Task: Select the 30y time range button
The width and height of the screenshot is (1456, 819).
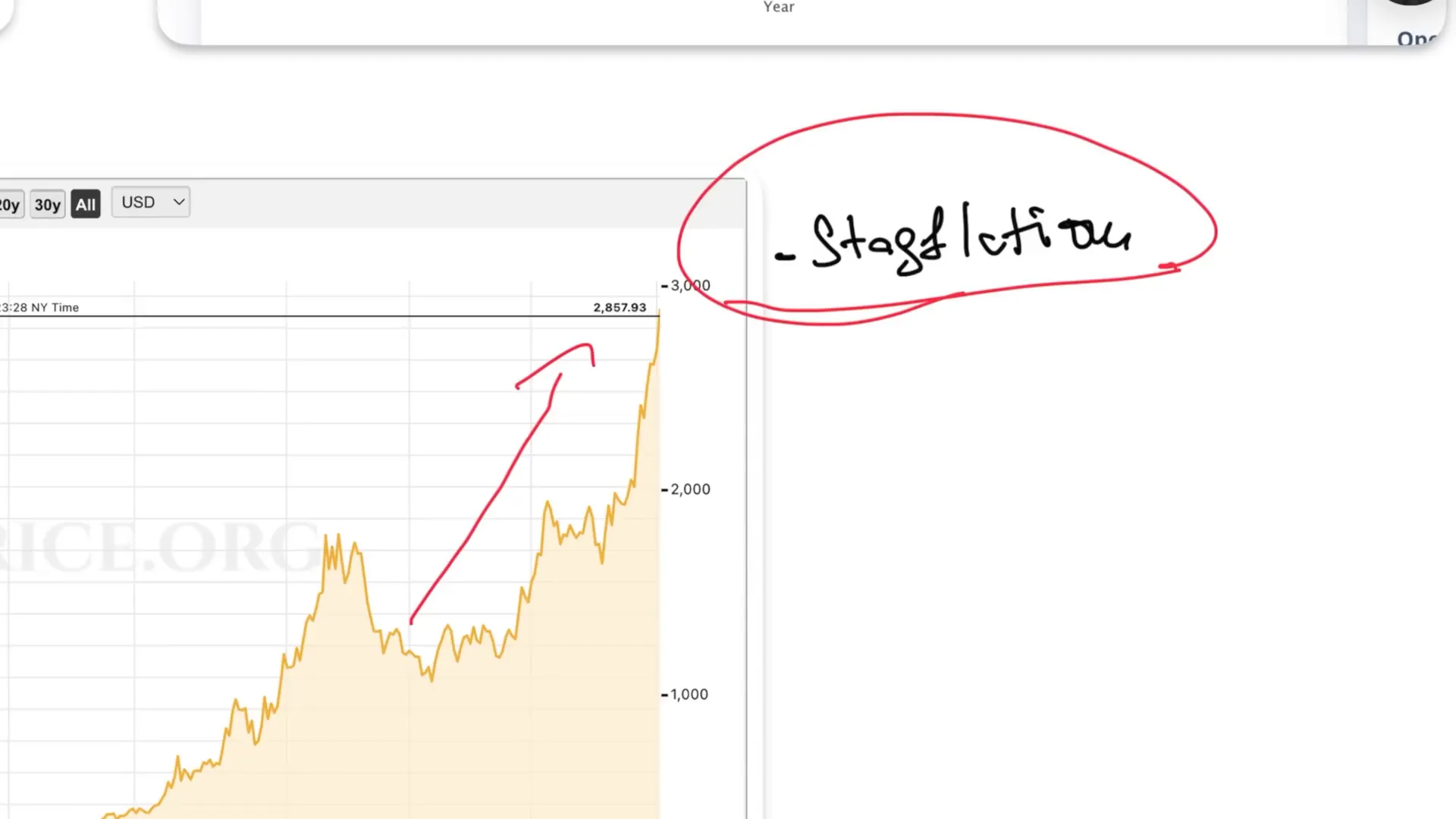Action: (47, 205)
